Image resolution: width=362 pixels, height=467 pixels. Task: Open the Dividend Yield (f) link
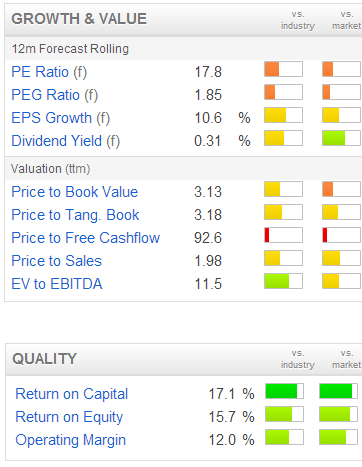(65, 141)
